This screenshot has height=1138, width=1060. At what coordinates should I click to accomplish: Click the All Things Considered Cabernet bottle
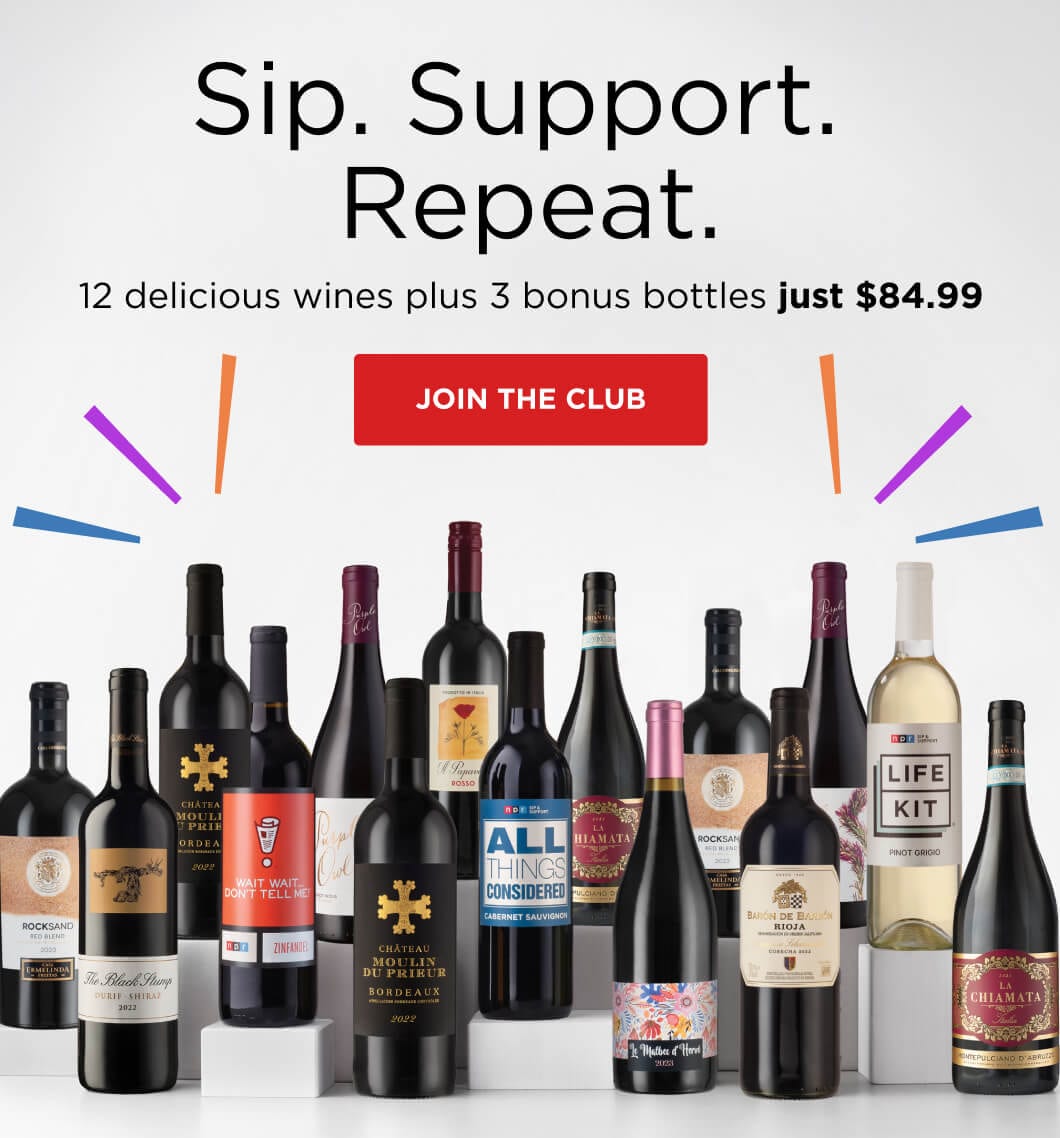525,827
